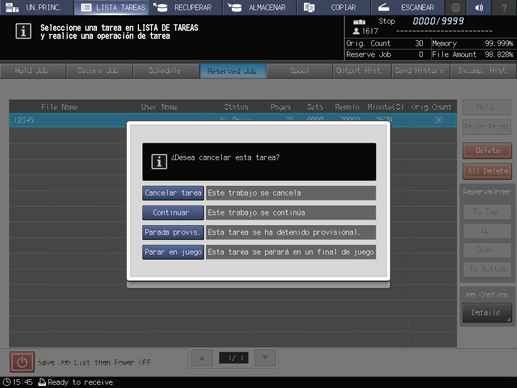
Task: Click the 'Ready to receive' status text
Action: coord(80,382)
